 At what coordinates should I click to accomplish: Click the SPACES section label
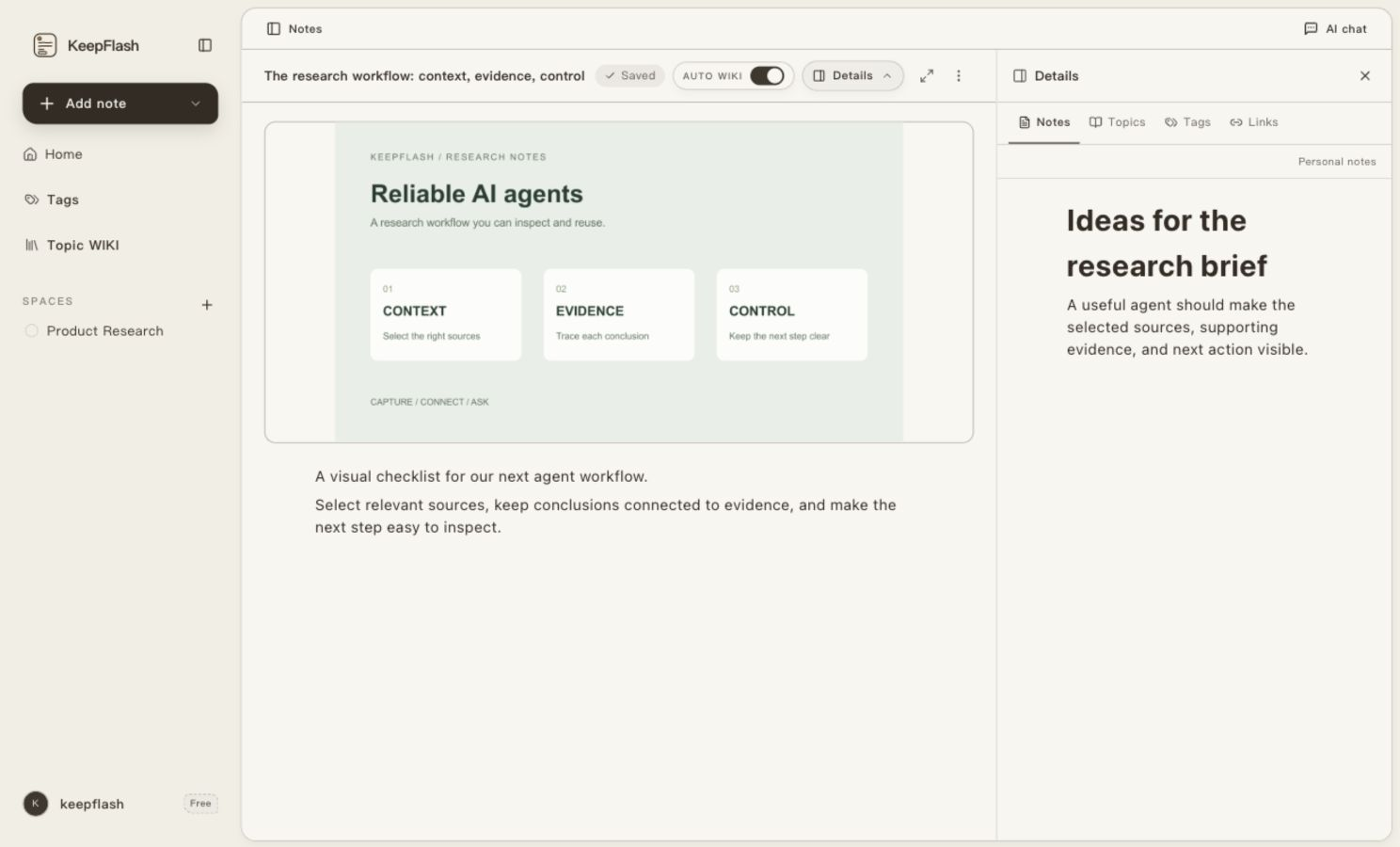[48, 301]
